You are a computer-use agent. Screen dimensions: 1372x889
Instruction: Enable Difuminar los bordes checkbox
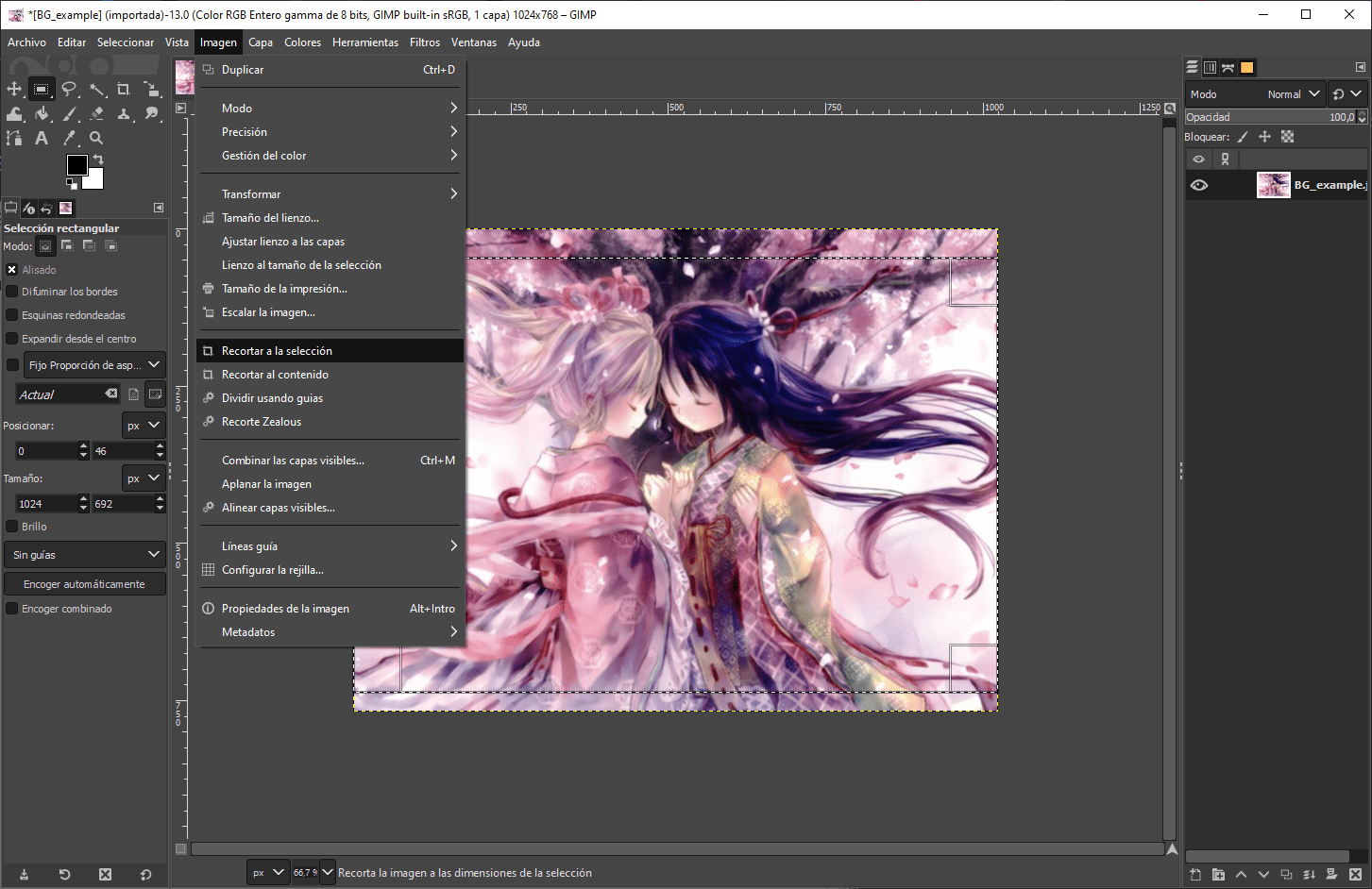click(12, 292)
